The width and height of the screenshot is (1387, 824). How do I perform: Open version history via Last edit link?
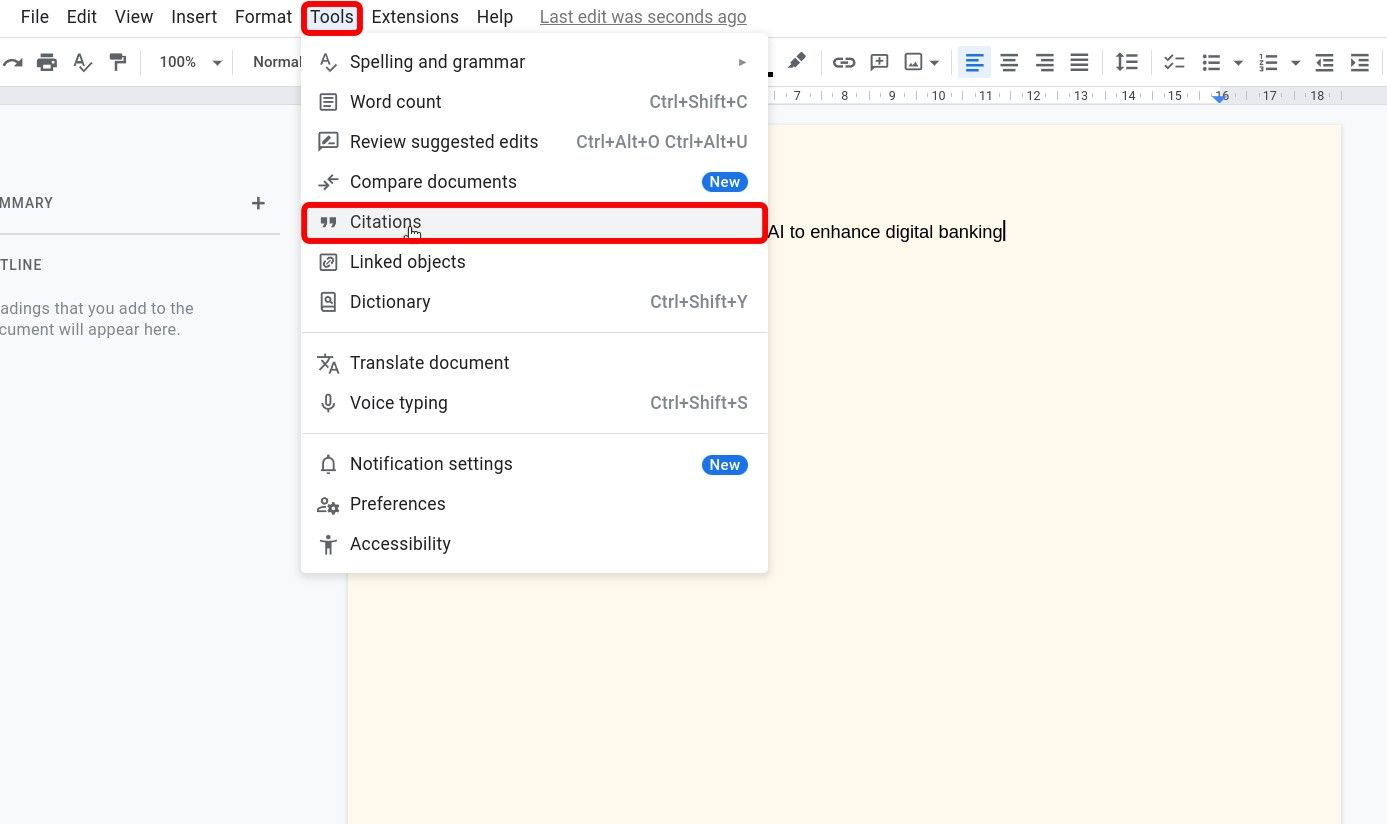click(x=643, y=16)
